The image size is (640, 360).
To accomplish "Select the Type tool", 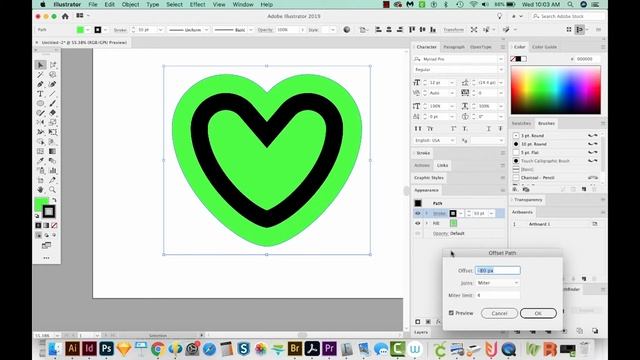I will click(40, 94).
